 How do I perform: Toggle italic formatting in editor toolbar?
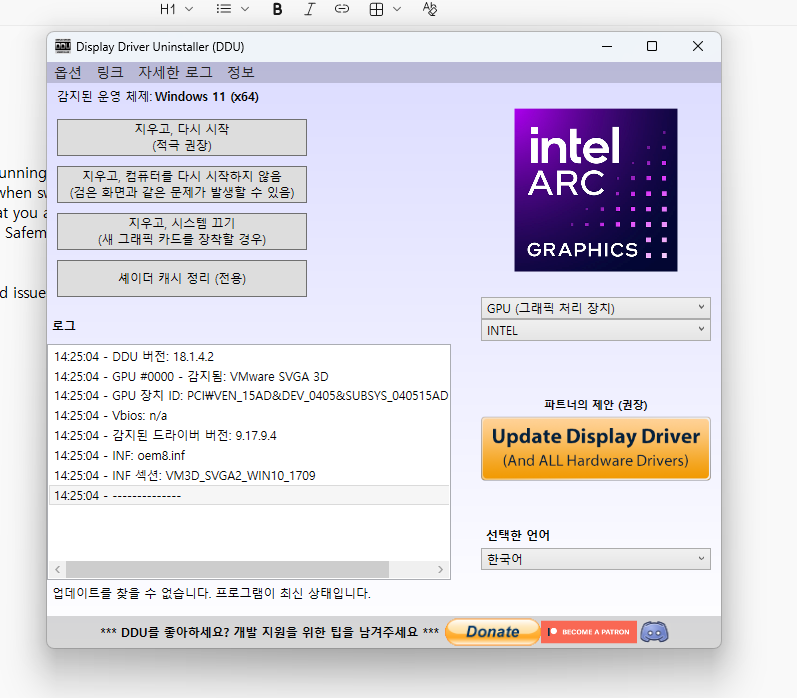click(310, 9)
